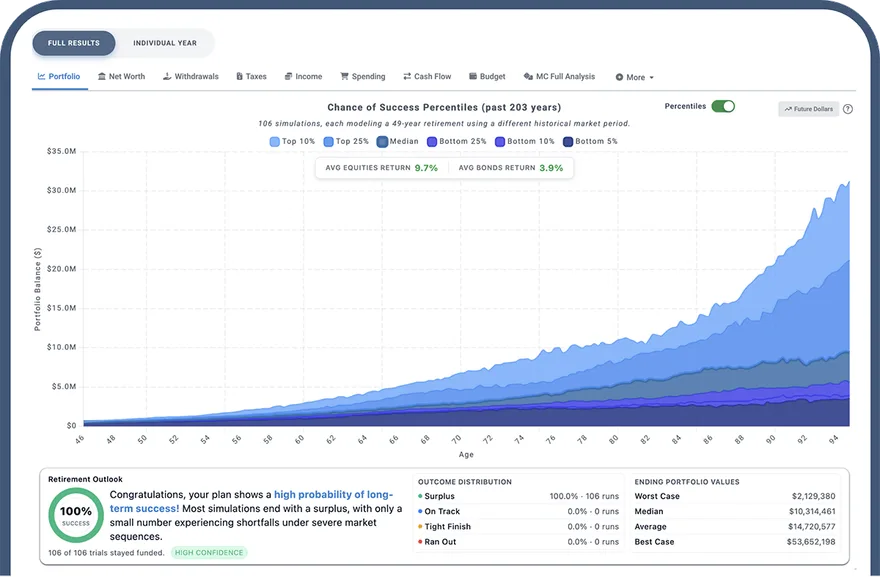Click the Cash Flow arrows icon
The image size is (880, 577).
click(x=407, y=76)
